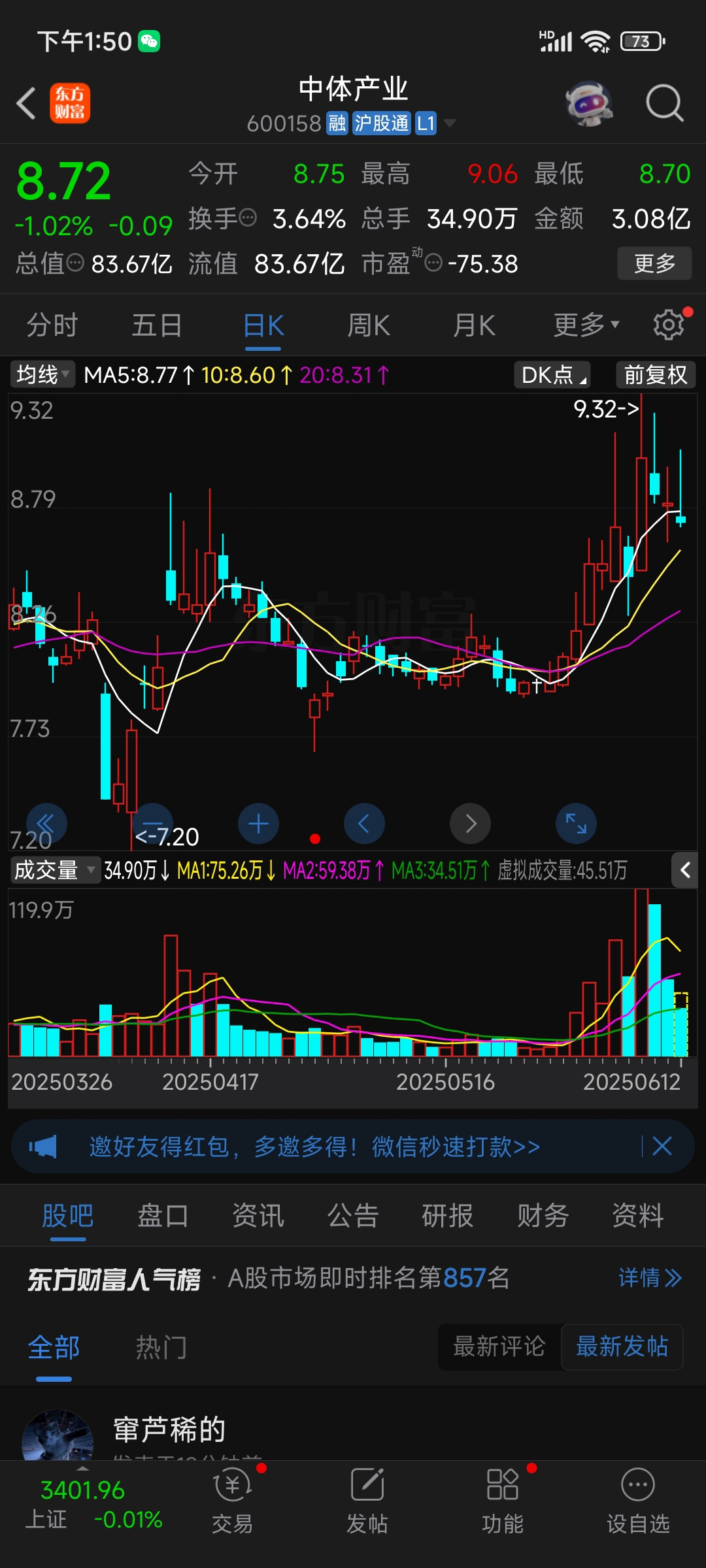Expand the 更多 chart period dropdown
The width and height of the screenshot is (706, 1568).
[586, 325]
